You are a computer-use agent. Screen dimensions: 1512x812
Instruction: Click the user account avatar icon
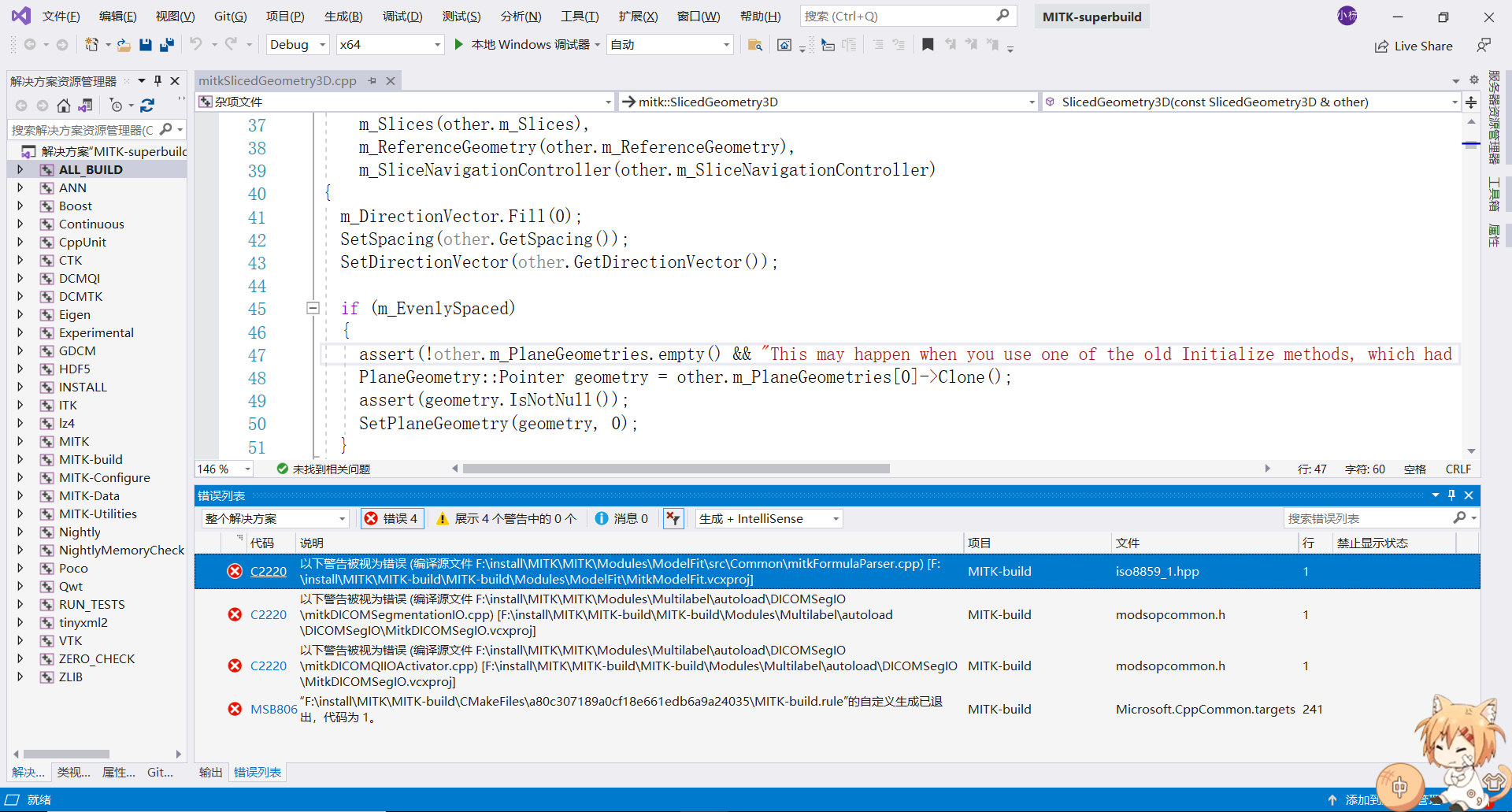(x=1347, y=16)
